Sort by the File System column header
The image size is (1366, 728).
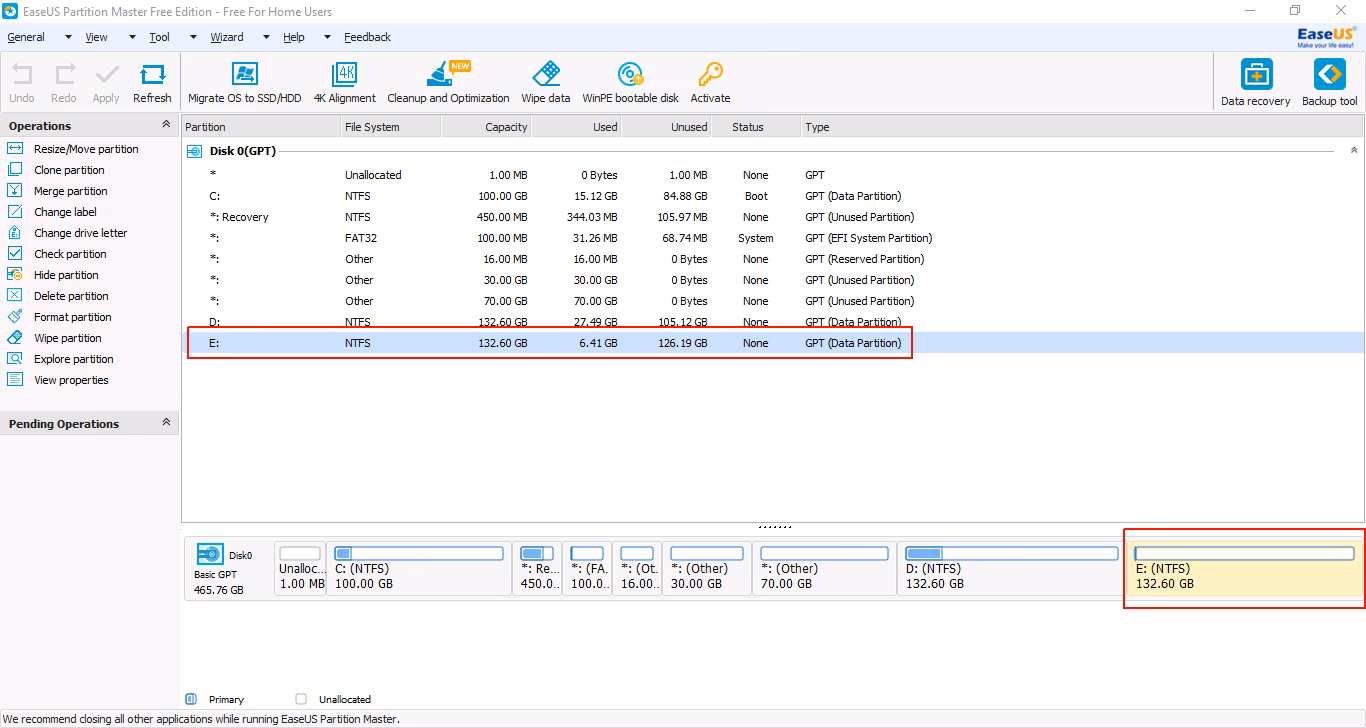click(391, 127)
